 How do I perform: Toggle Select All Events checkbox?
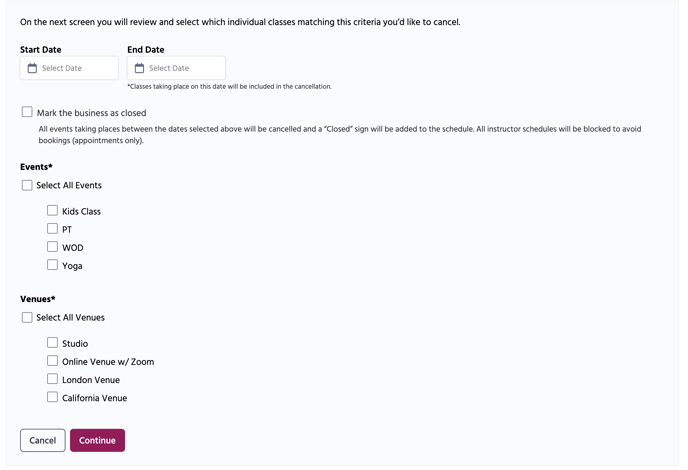[x=27, y=185]
